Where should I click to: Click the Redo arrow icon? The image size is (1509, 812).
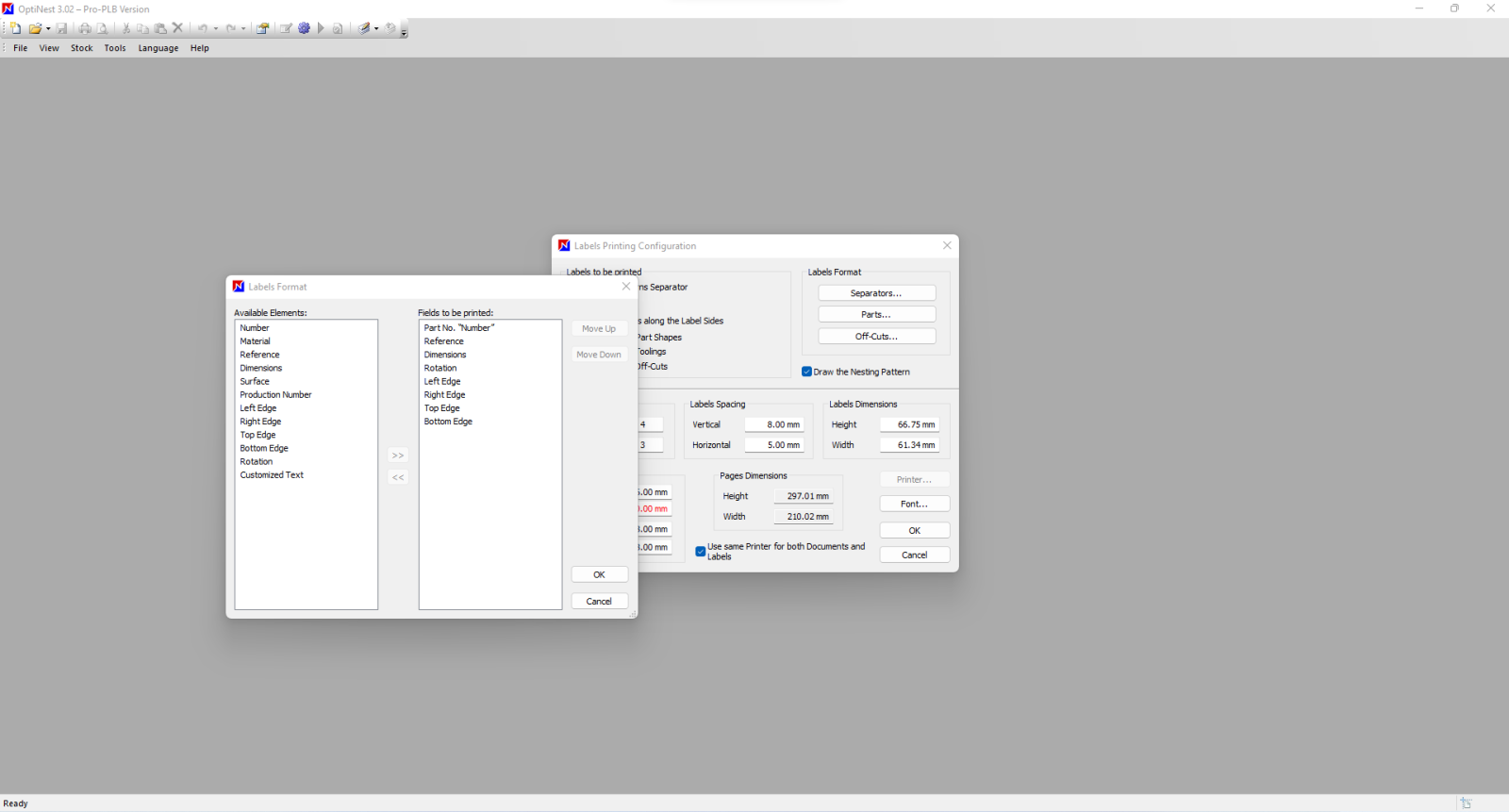tap(230, 28)
